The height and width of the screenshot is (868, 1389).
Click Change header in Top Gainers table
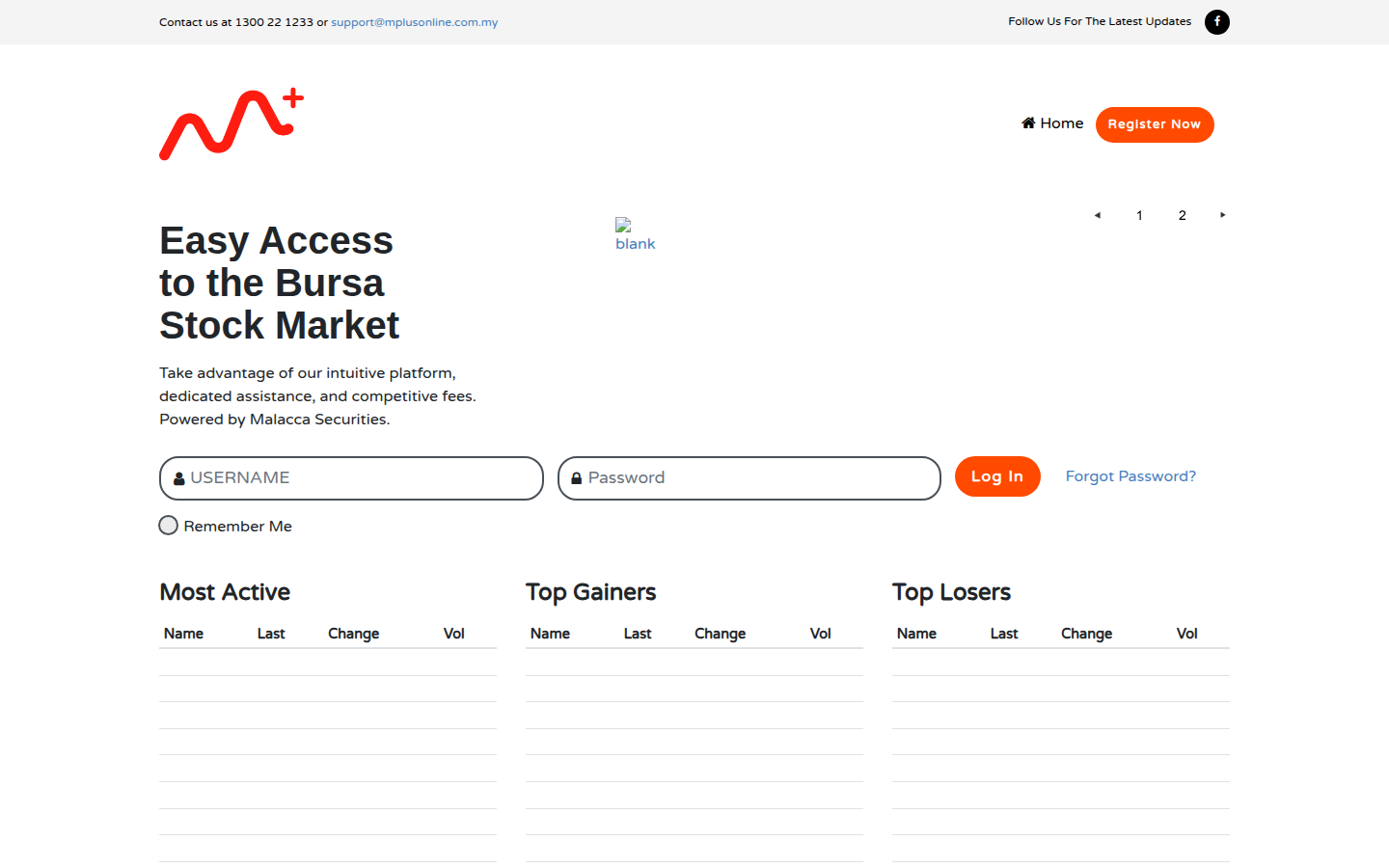pyautogui.click(x=720, y=634)
